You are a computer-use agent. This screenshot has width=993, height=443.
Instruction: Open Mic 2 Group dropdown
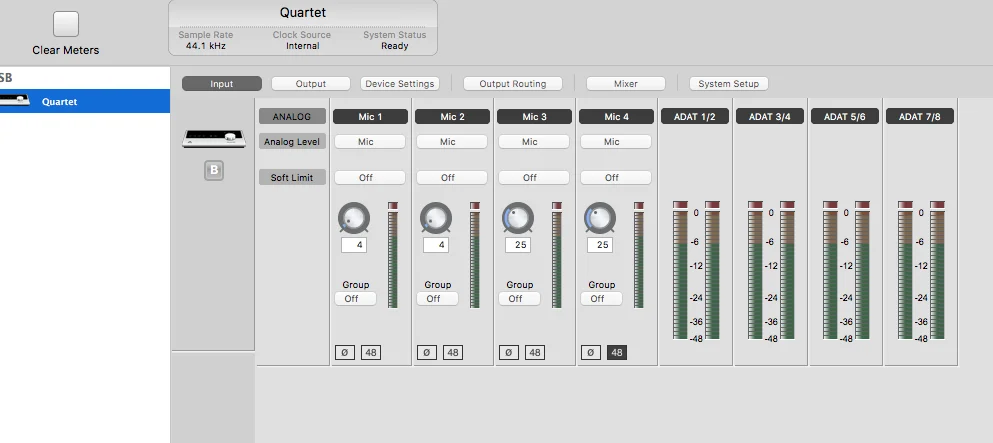tap(438, 299)
